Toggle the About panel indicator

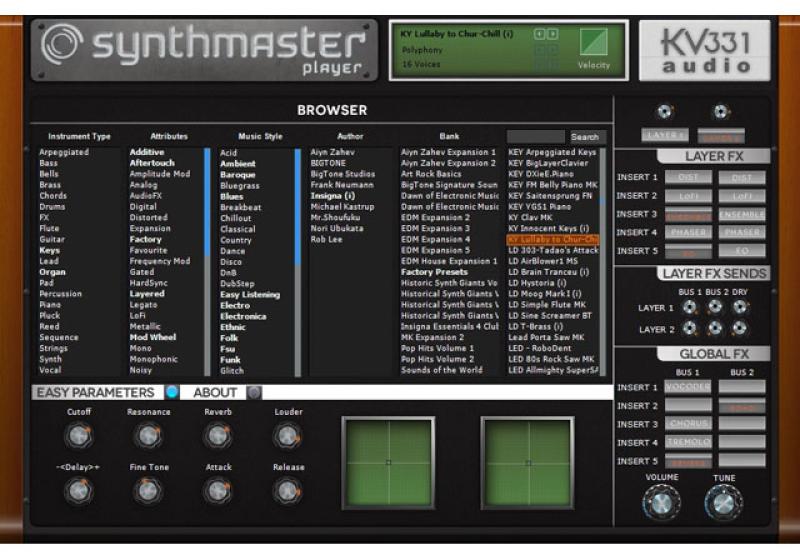(254, 392)
